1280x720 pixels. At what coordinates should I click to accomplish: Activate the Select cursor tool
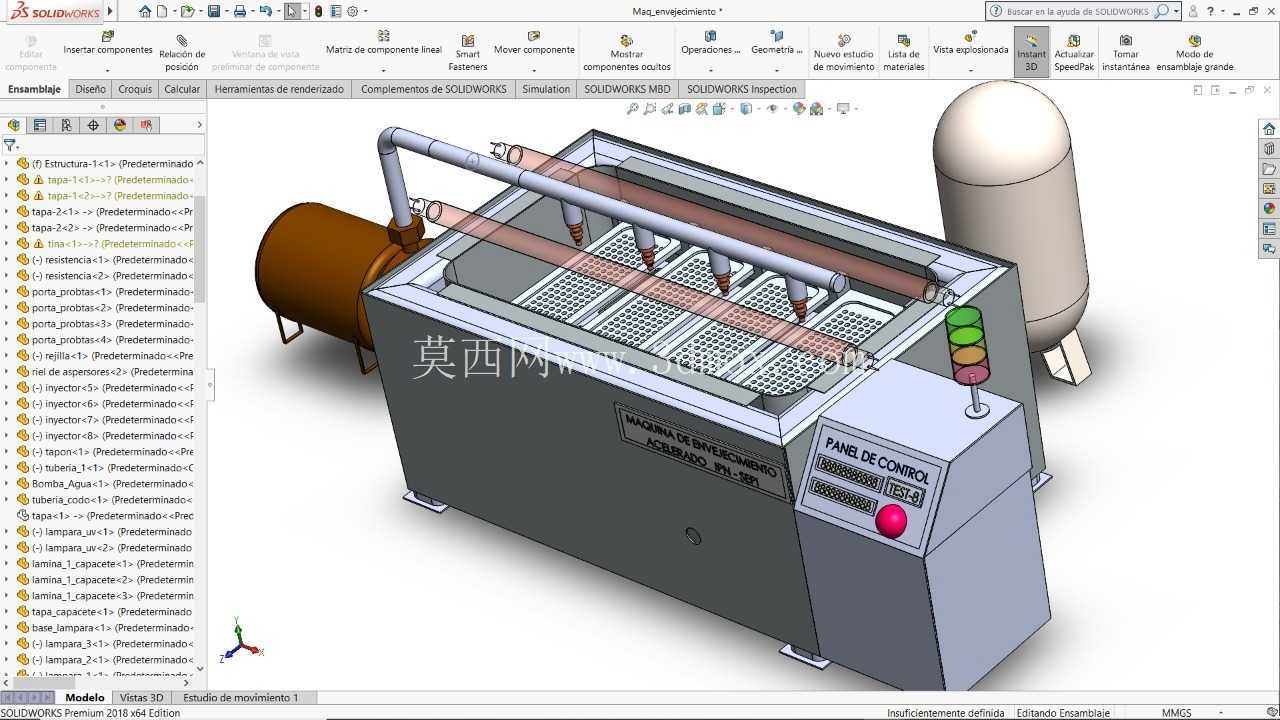291,11
